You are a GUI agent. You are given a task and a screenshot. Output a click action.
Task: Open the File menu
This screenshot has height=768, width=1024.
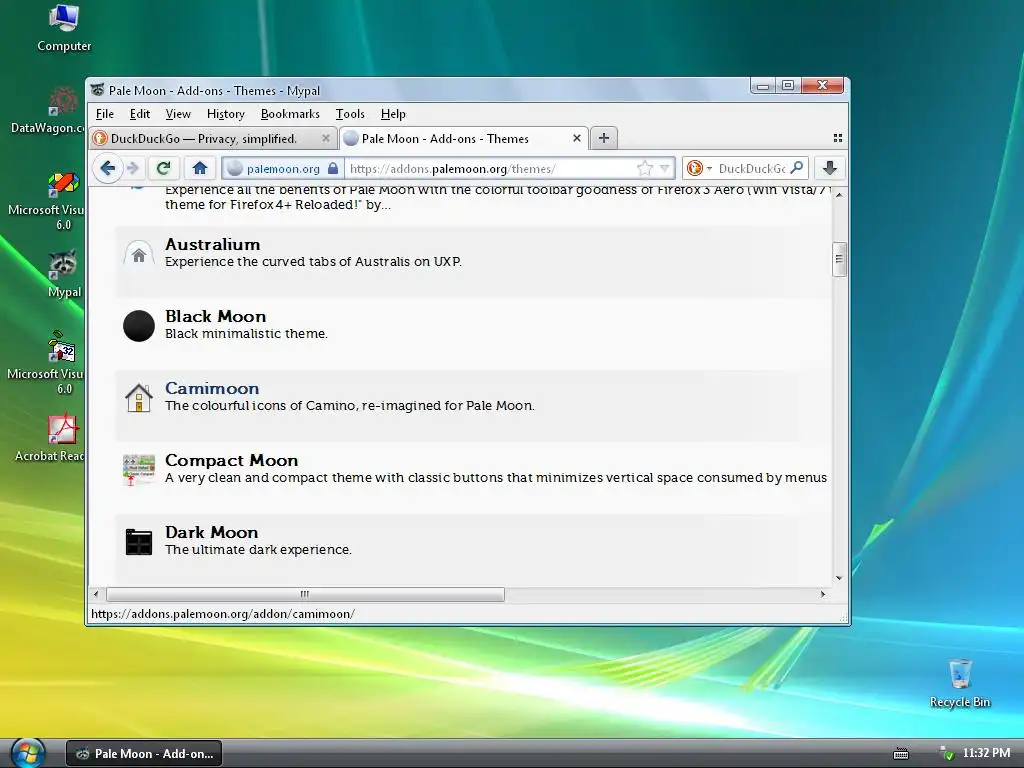(x=104, y=114)
